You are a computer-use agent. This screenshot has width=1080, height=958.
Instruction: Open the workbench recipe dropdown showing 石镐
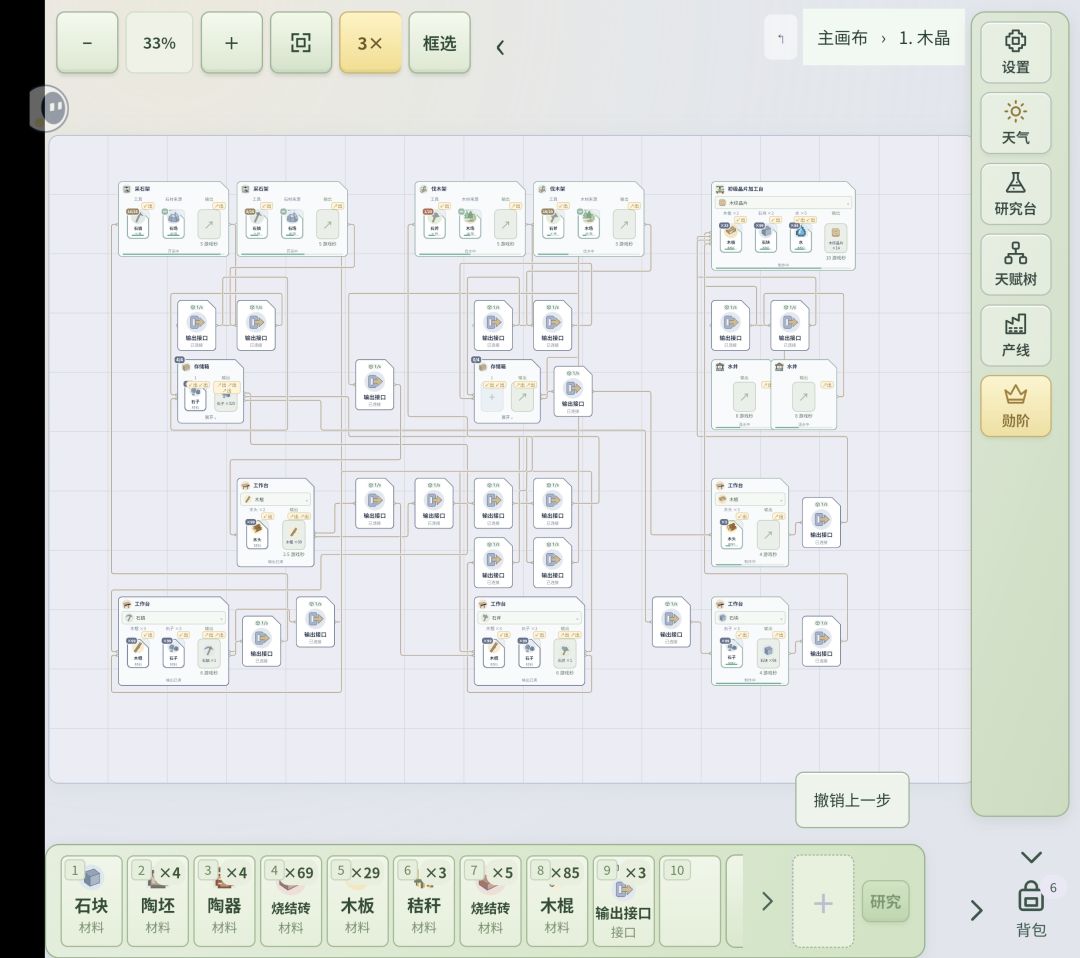coord(174,618)
